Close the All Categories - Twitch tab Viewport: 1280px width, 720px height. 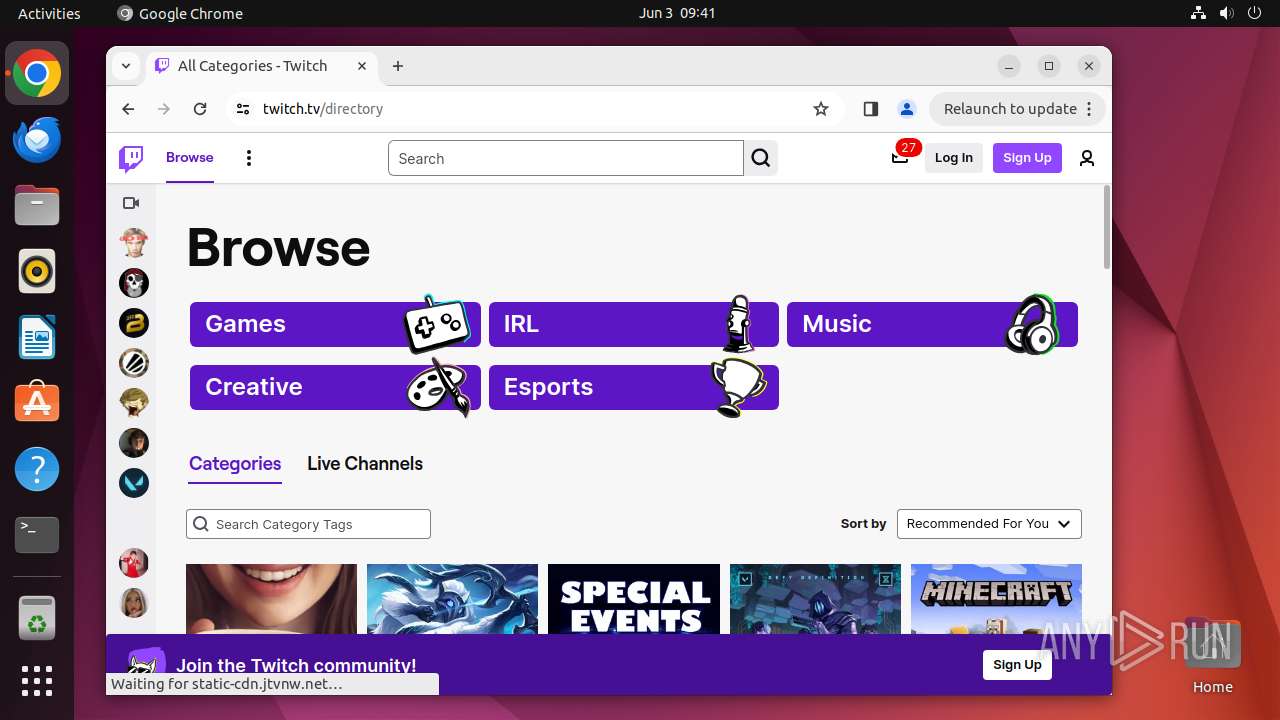(x=362, y=66)
